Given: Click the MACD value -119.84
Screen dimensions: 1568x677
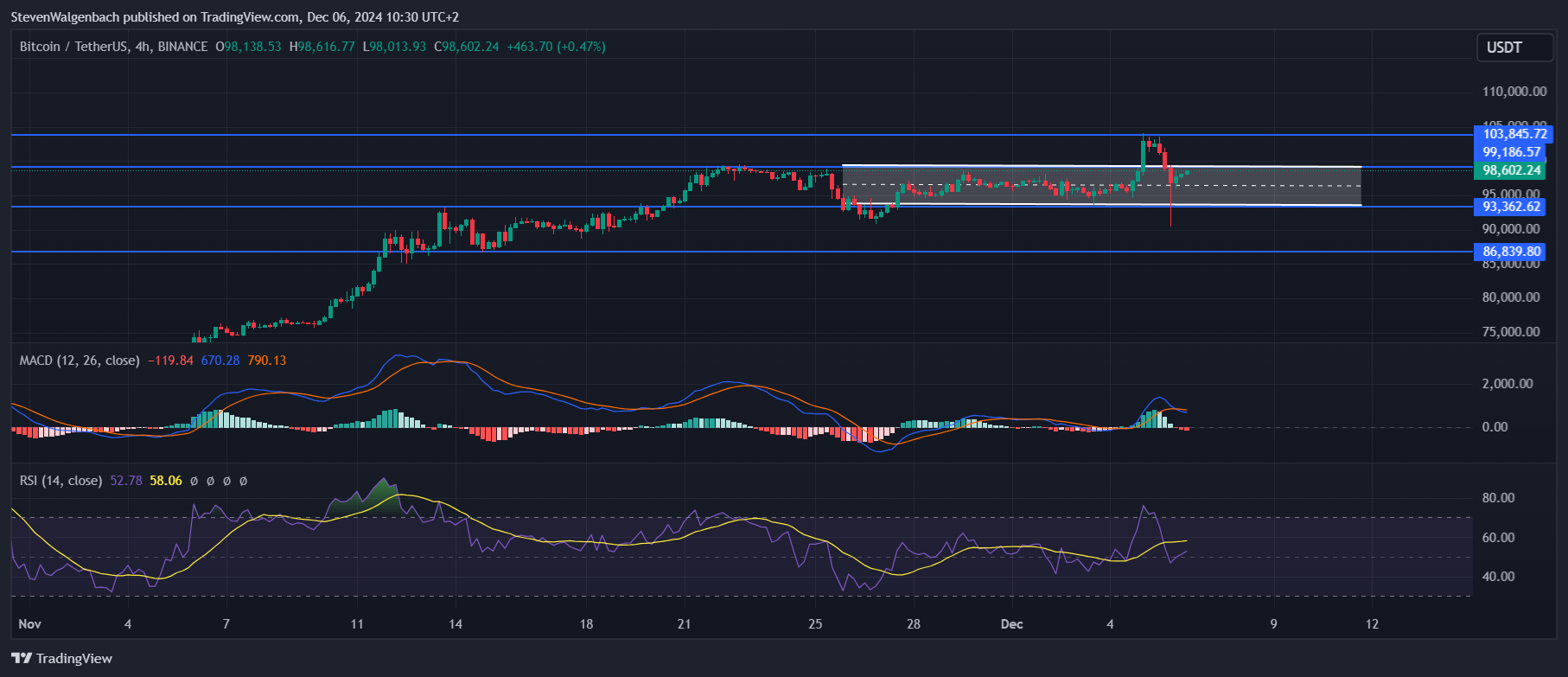Looking at the screenshot, I should [171, 361].
